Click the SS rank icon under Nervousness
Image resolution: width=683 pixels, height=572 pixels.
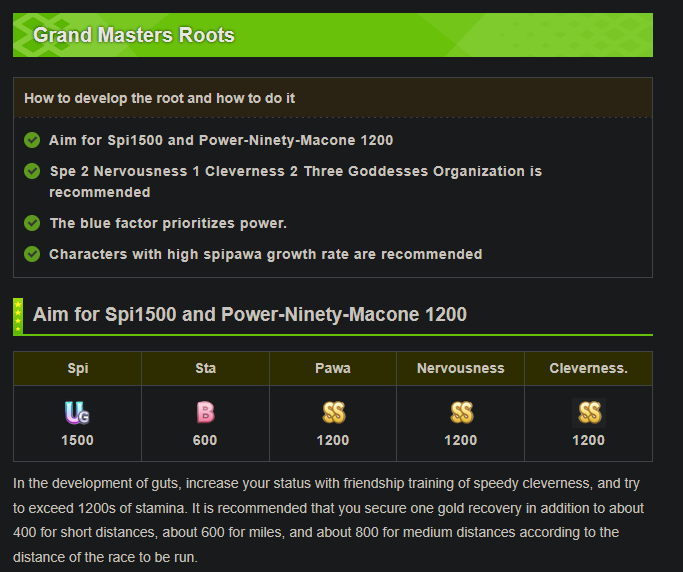pos(461,413)
